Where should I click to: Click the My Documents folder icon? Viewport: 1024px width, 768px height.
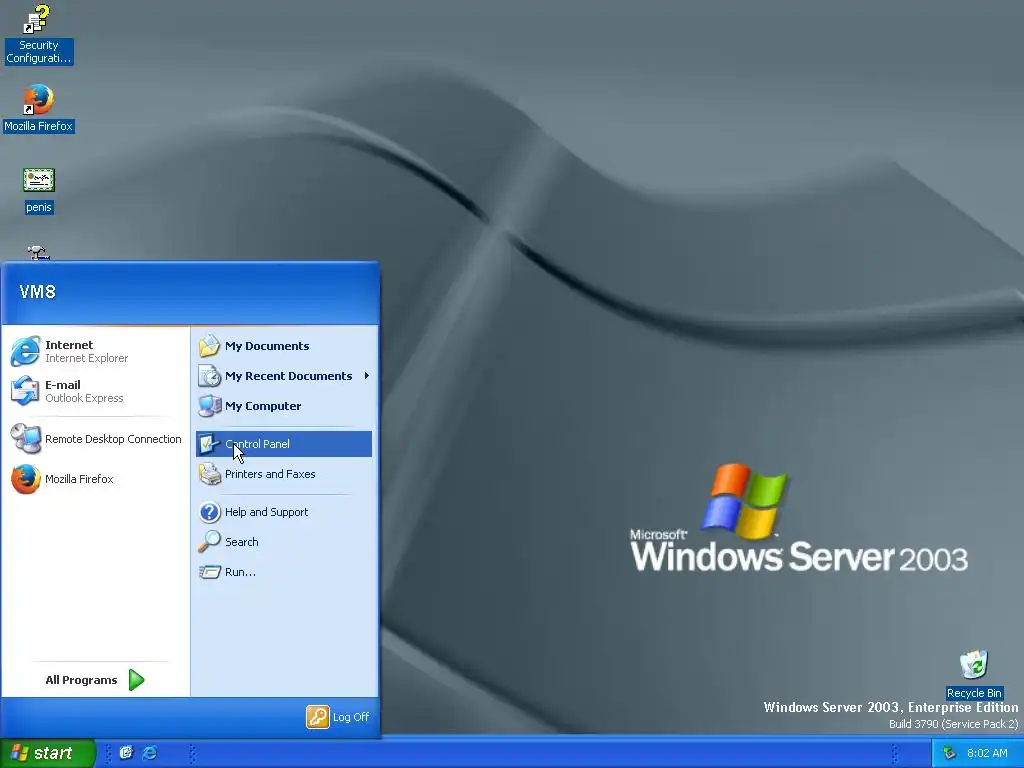pos(210,345)
